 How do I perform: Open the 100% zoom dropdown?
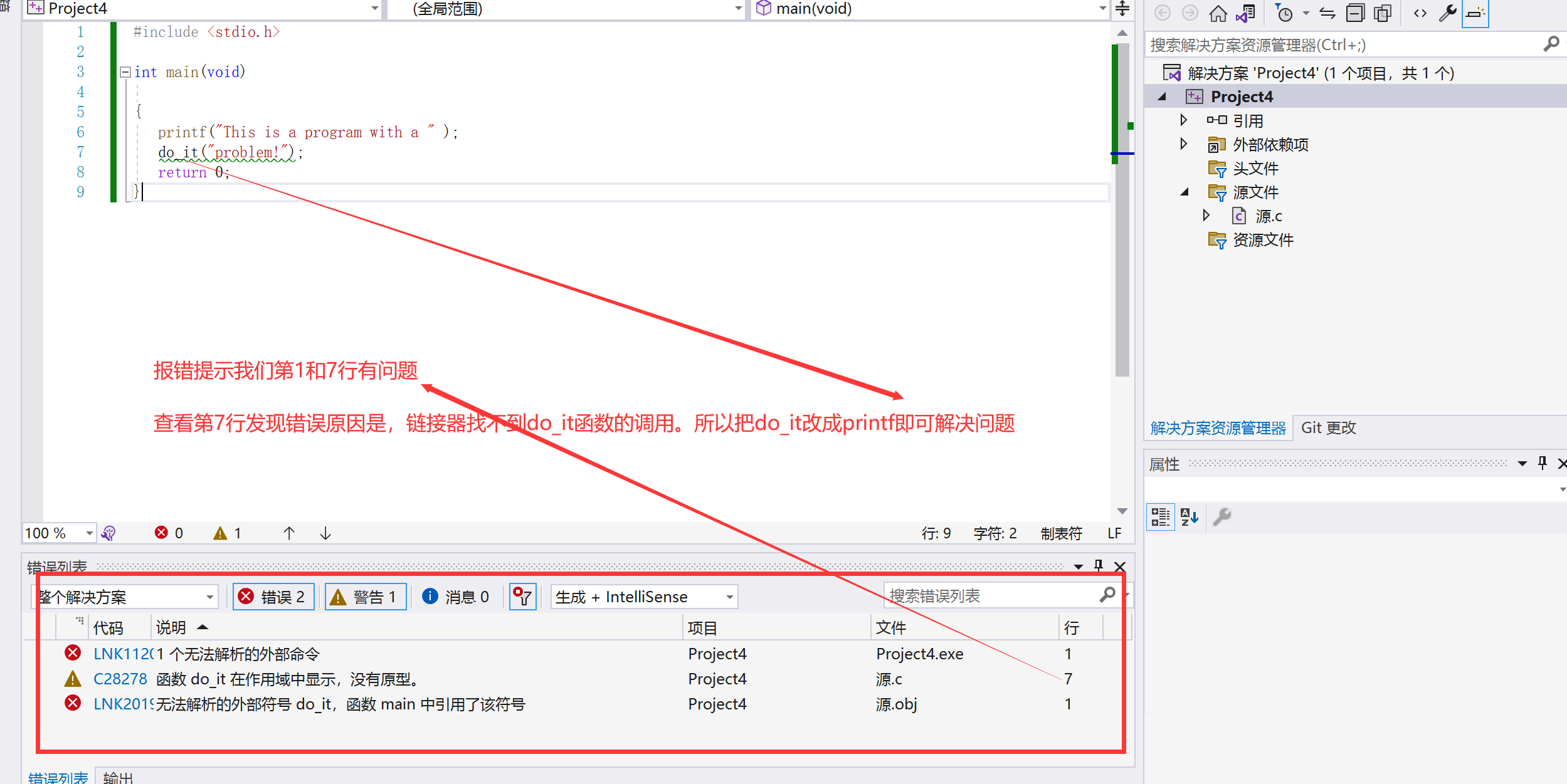pyautogui.click(x=90, y=533)
